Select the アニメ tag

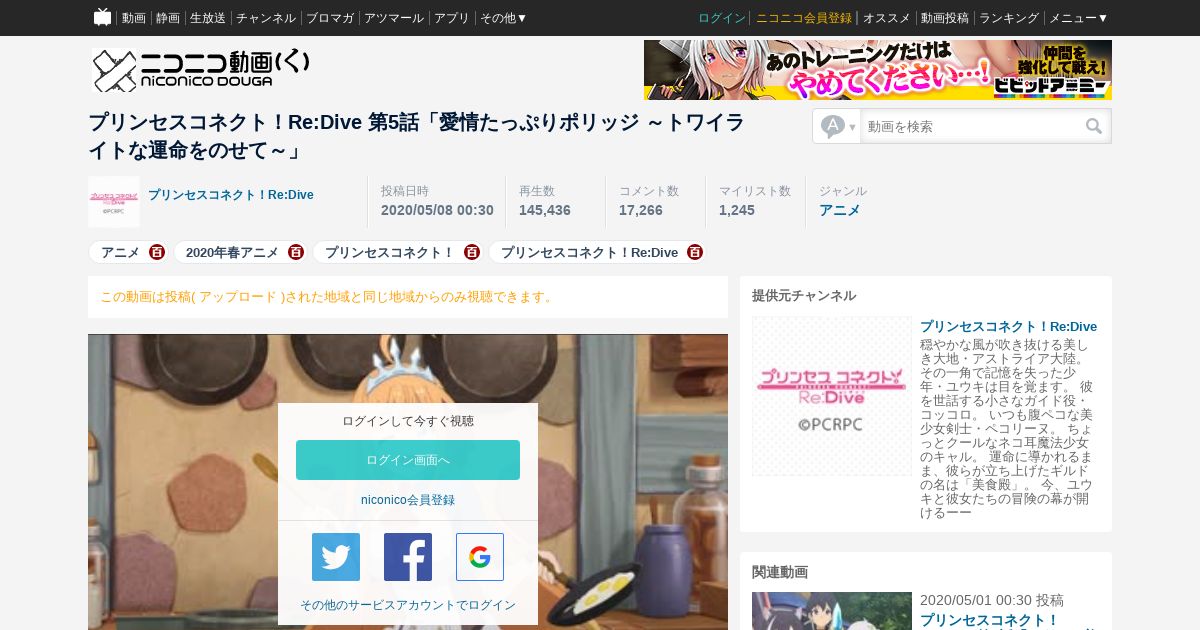click(x=120, y=252)
